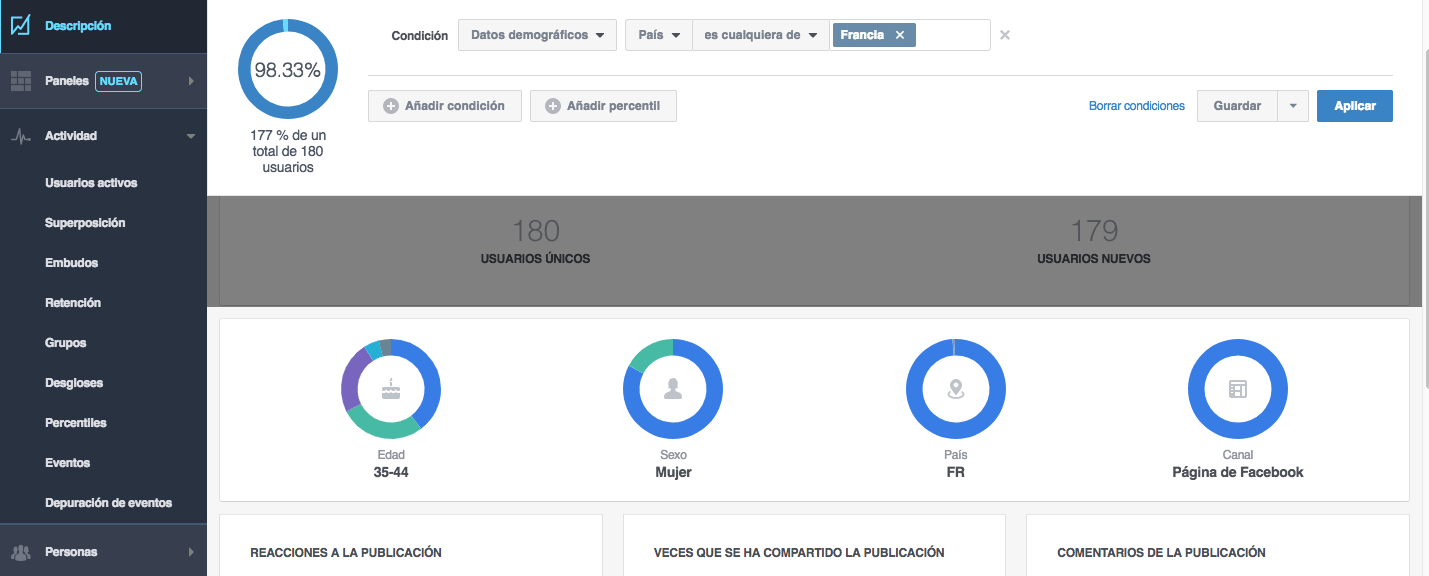Click the Mujer label

[x=673, y=472]
